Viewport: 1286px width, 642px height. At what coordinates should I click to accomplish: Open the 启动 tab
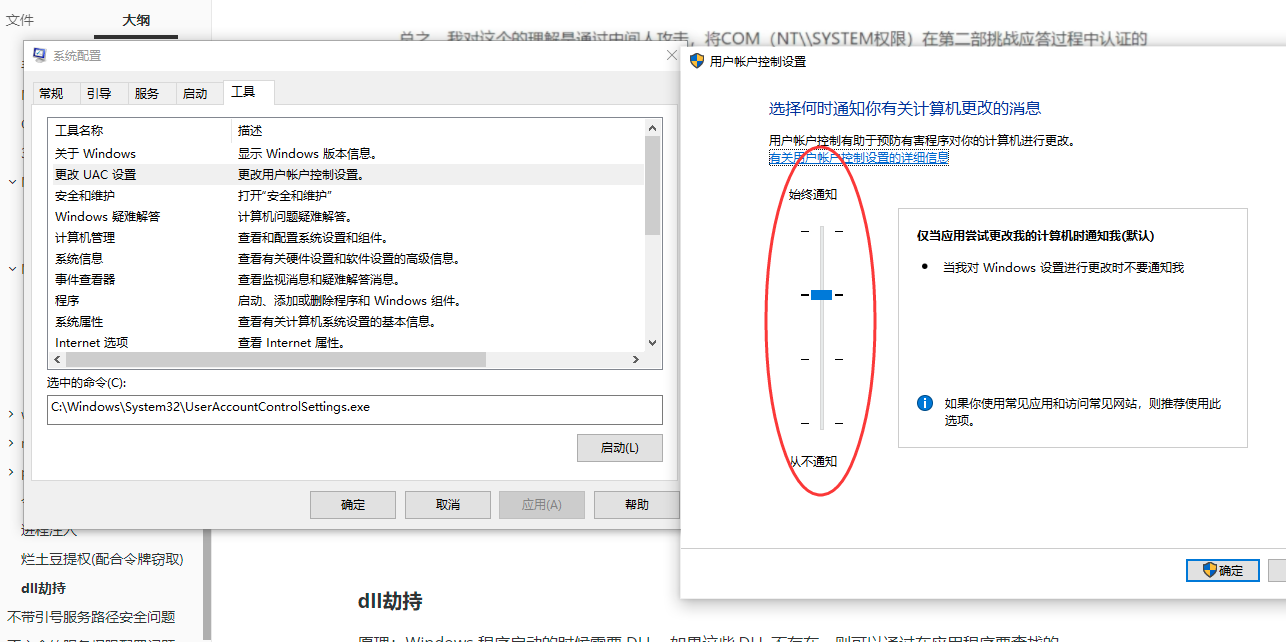tap(195, 93)
